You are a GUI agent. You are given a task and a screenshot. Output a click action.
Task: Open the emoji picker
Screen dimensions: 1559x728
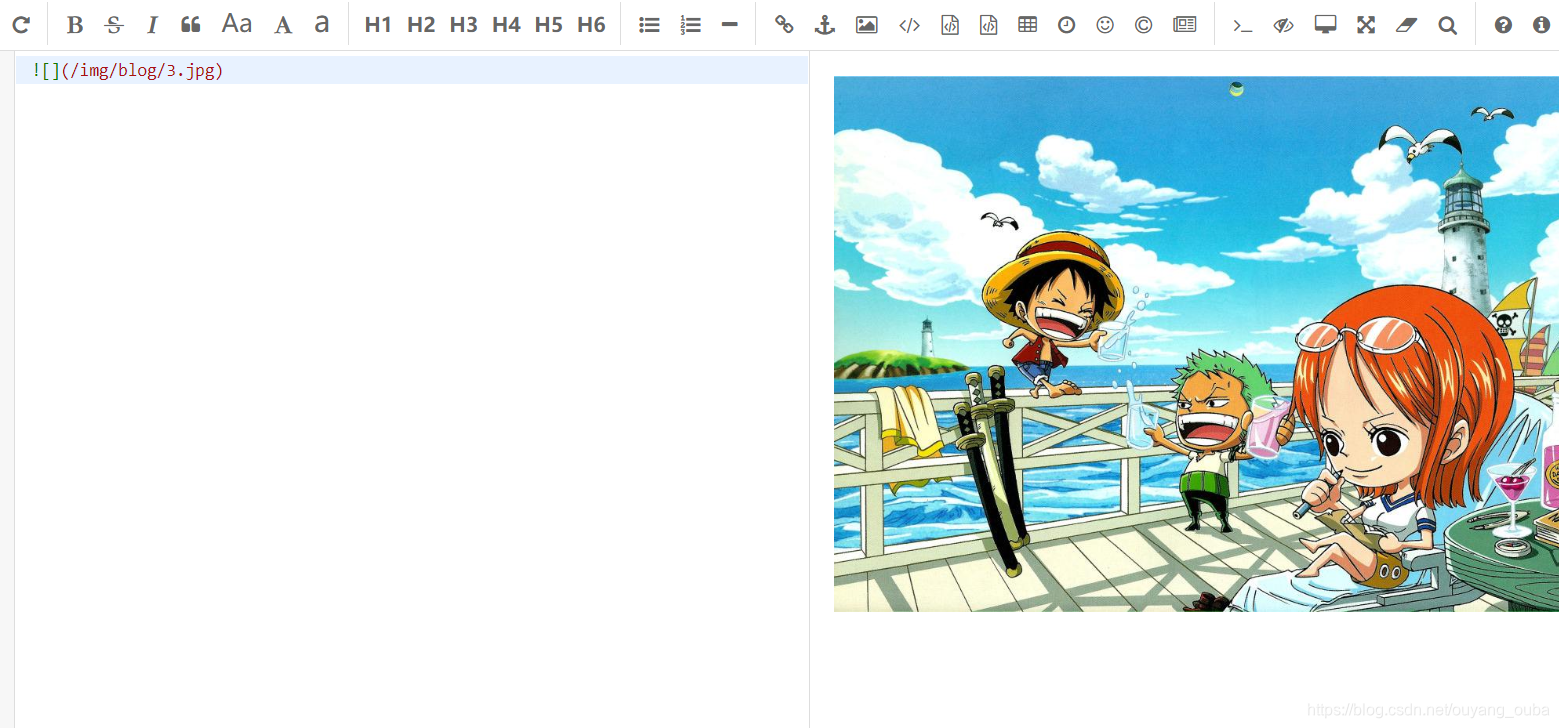pos(1105,25)
